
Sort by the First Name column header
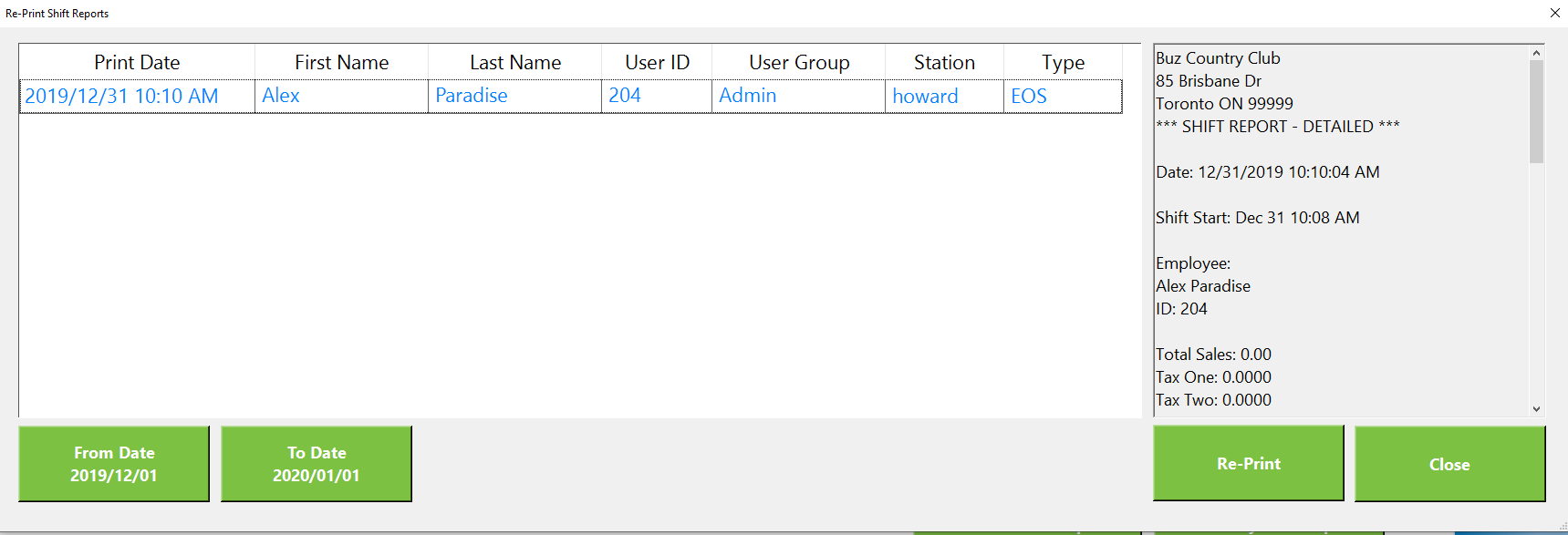(341, 62)
